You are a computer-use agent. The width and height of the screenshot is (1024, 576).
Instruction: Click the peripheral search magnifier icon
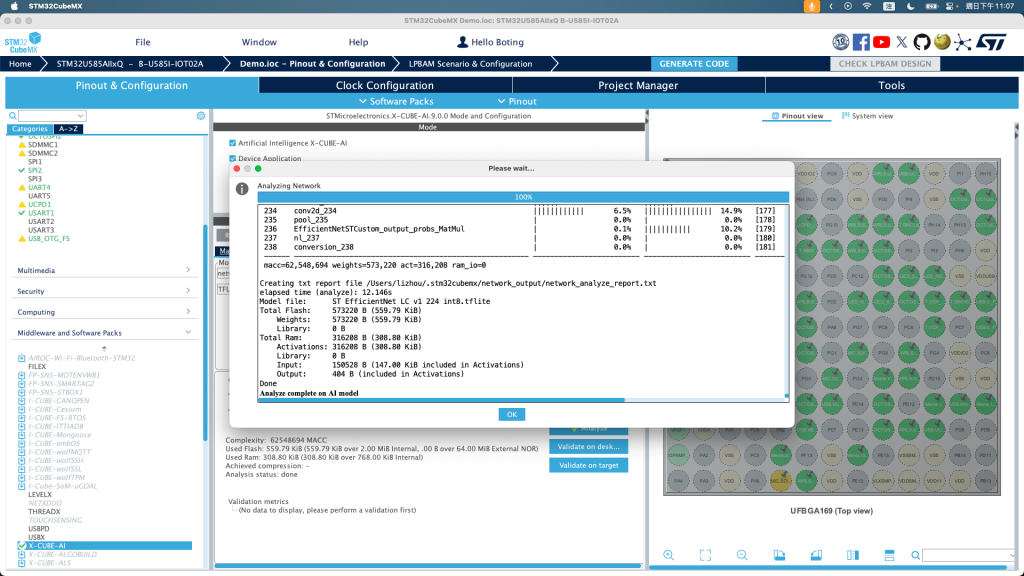(x=12, y=116)
